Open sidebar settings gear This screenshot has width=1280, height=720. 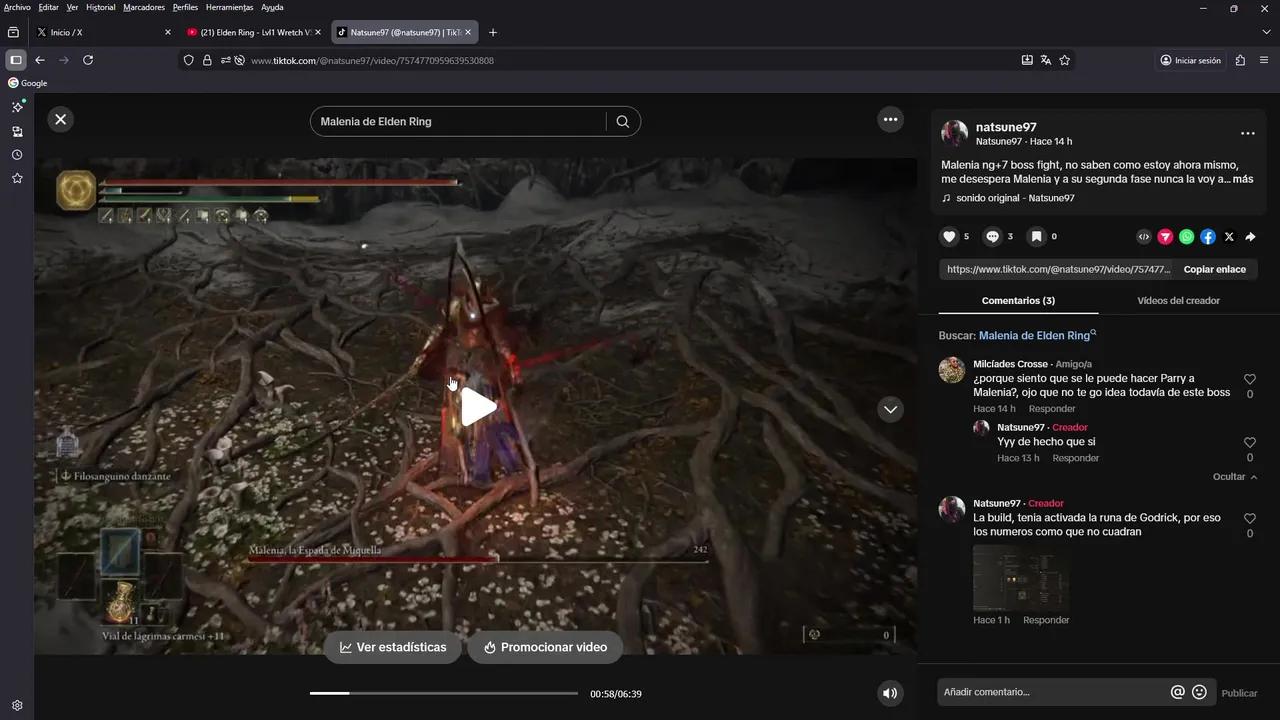click(17, 705)
